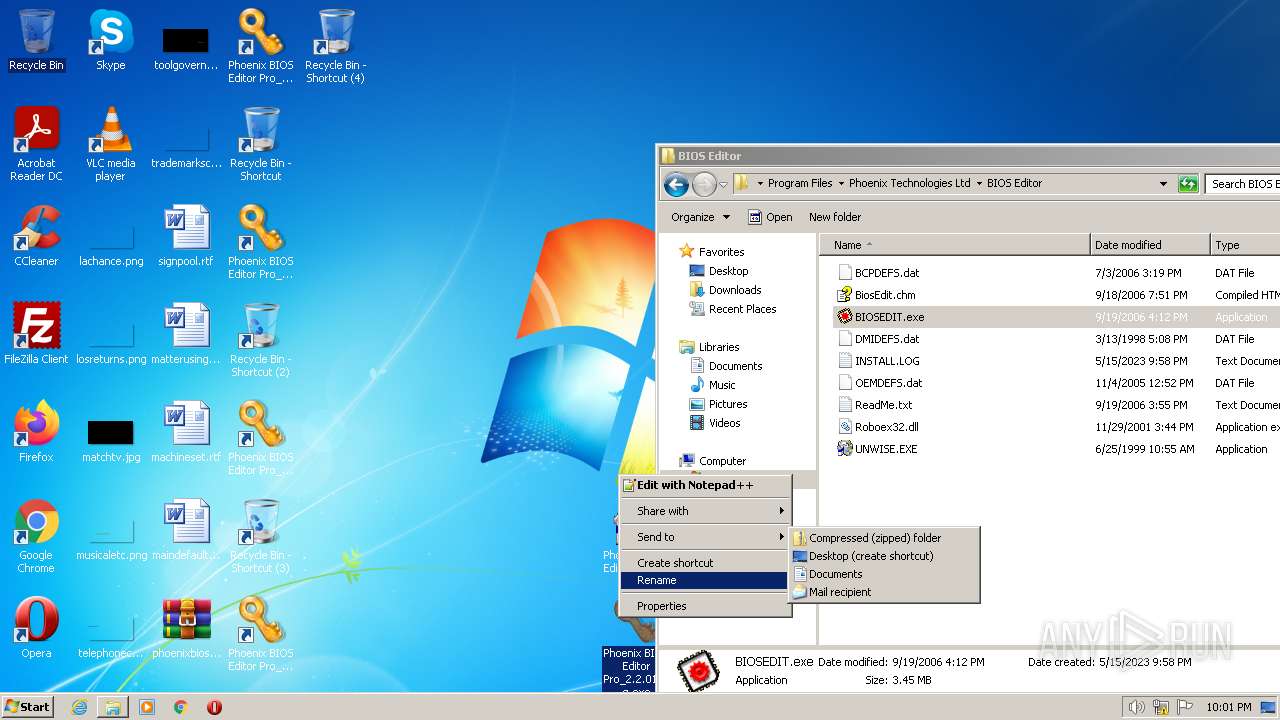Open Opera desktop shortcut
Image resolution: width=1280 pixels, height=720 pixels.
pos(36,628)
